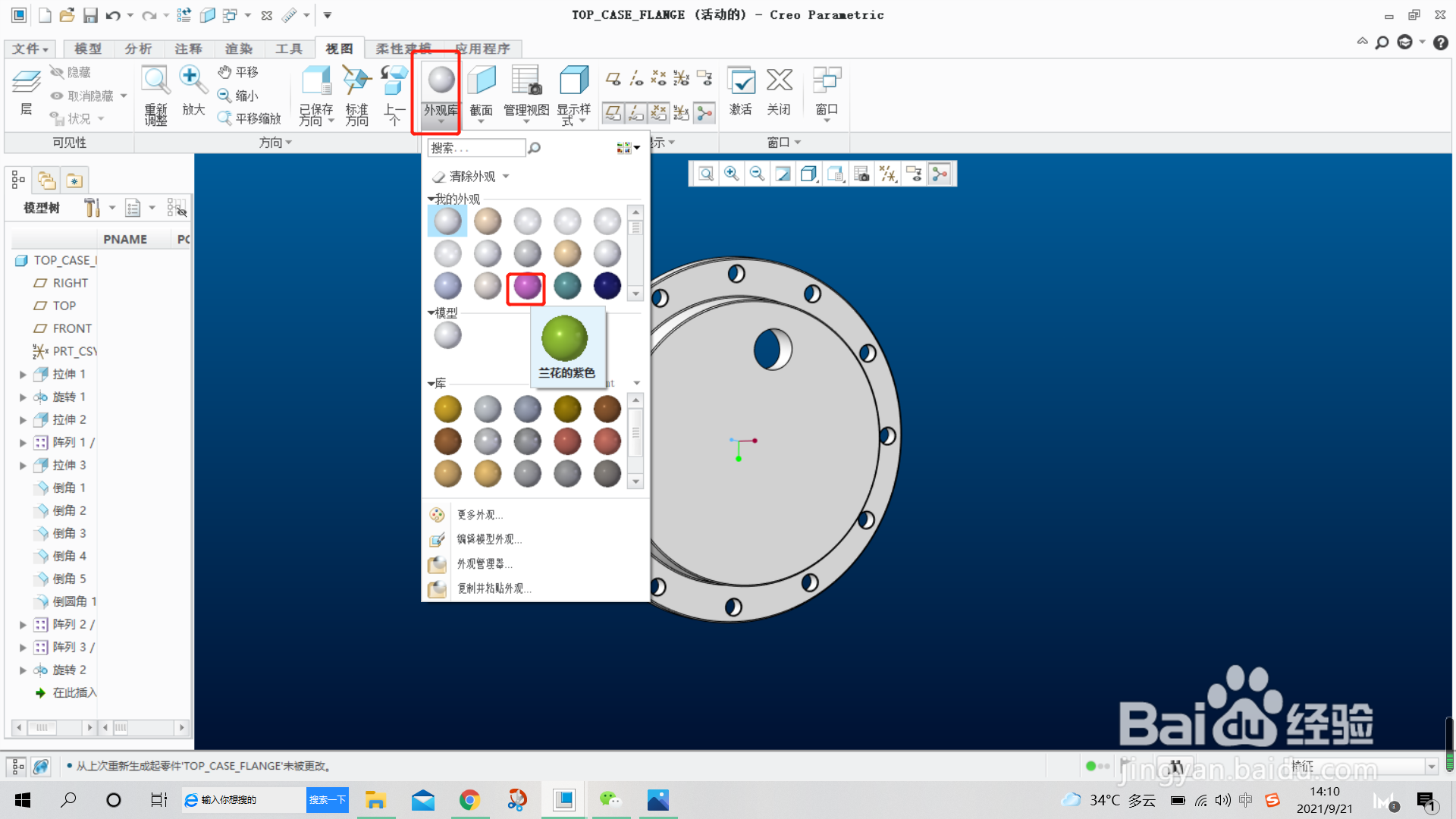Open Chrome from the Windows taskbar
The height and width of the screenshot is (819, 1456).
click(469, 800)
